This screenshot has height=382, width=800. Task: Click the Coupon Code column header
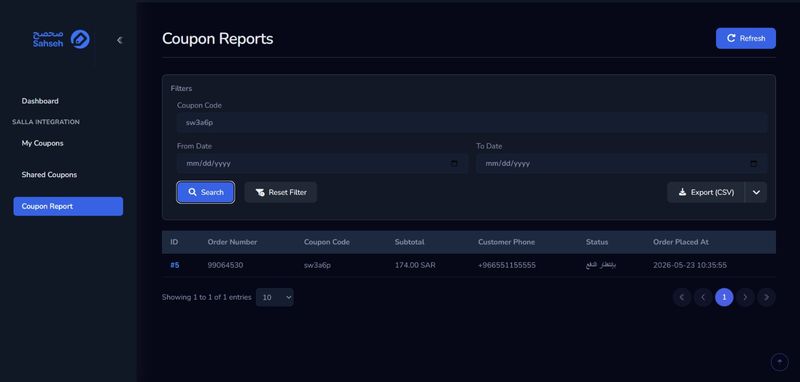(327, 242)
